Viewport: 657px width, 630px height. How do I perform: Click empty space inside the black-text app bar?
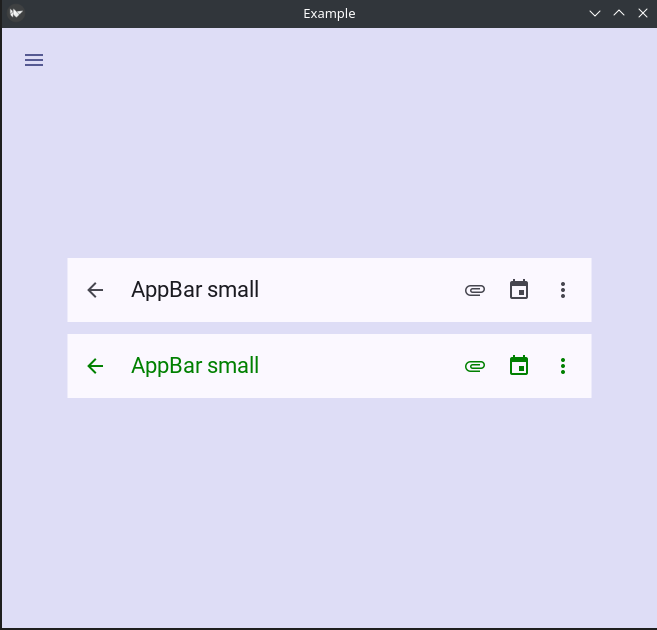360,290
